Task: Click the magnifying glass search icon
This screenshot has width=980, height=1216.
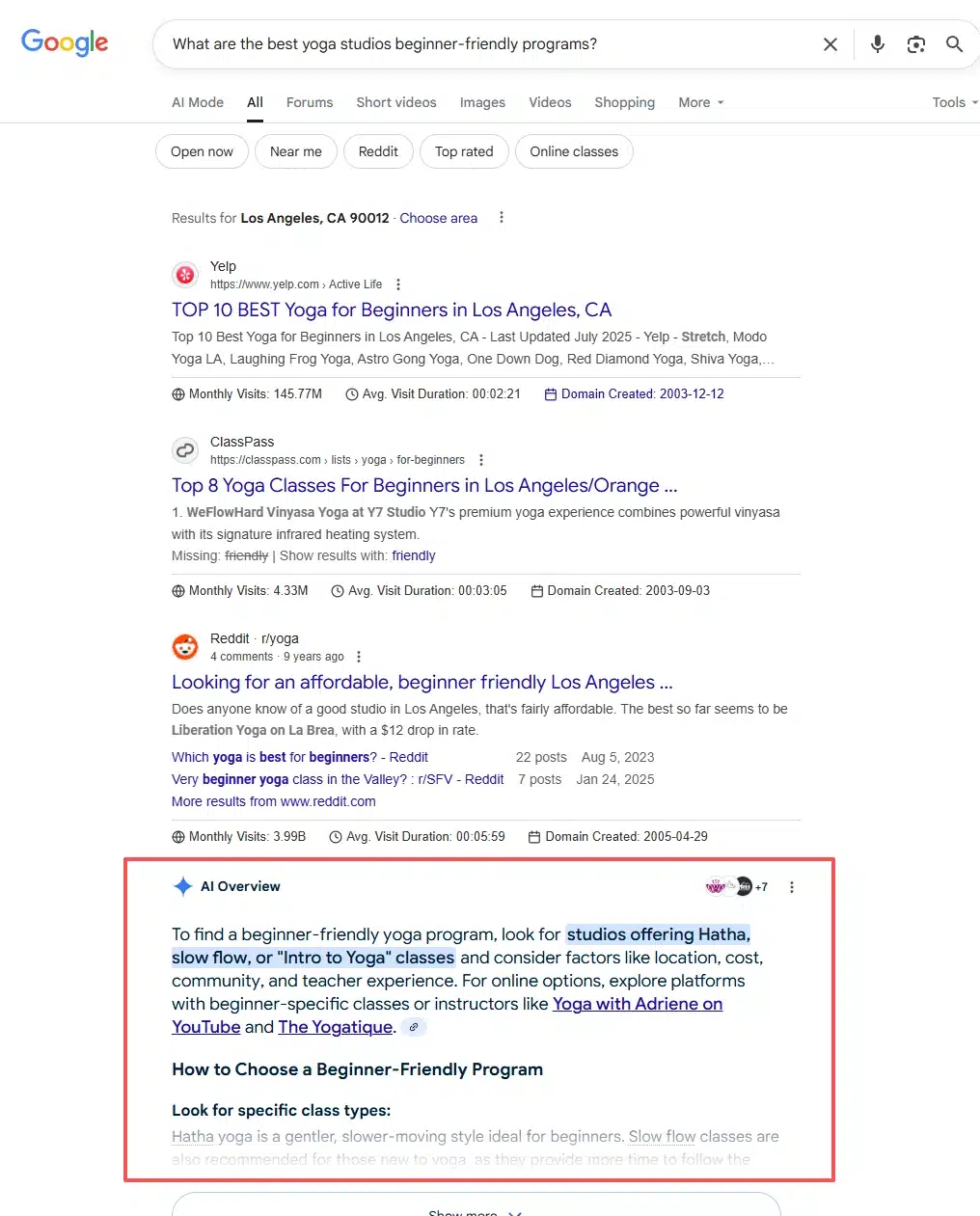Action: [x=954, y=44]
